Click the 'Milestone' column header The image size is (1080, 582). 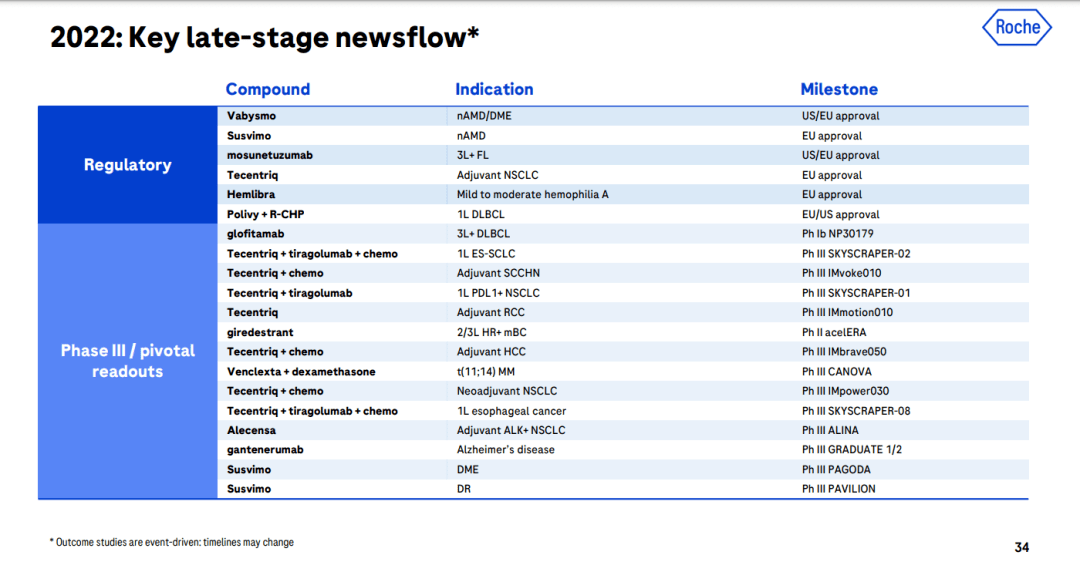tap(839, 89)
